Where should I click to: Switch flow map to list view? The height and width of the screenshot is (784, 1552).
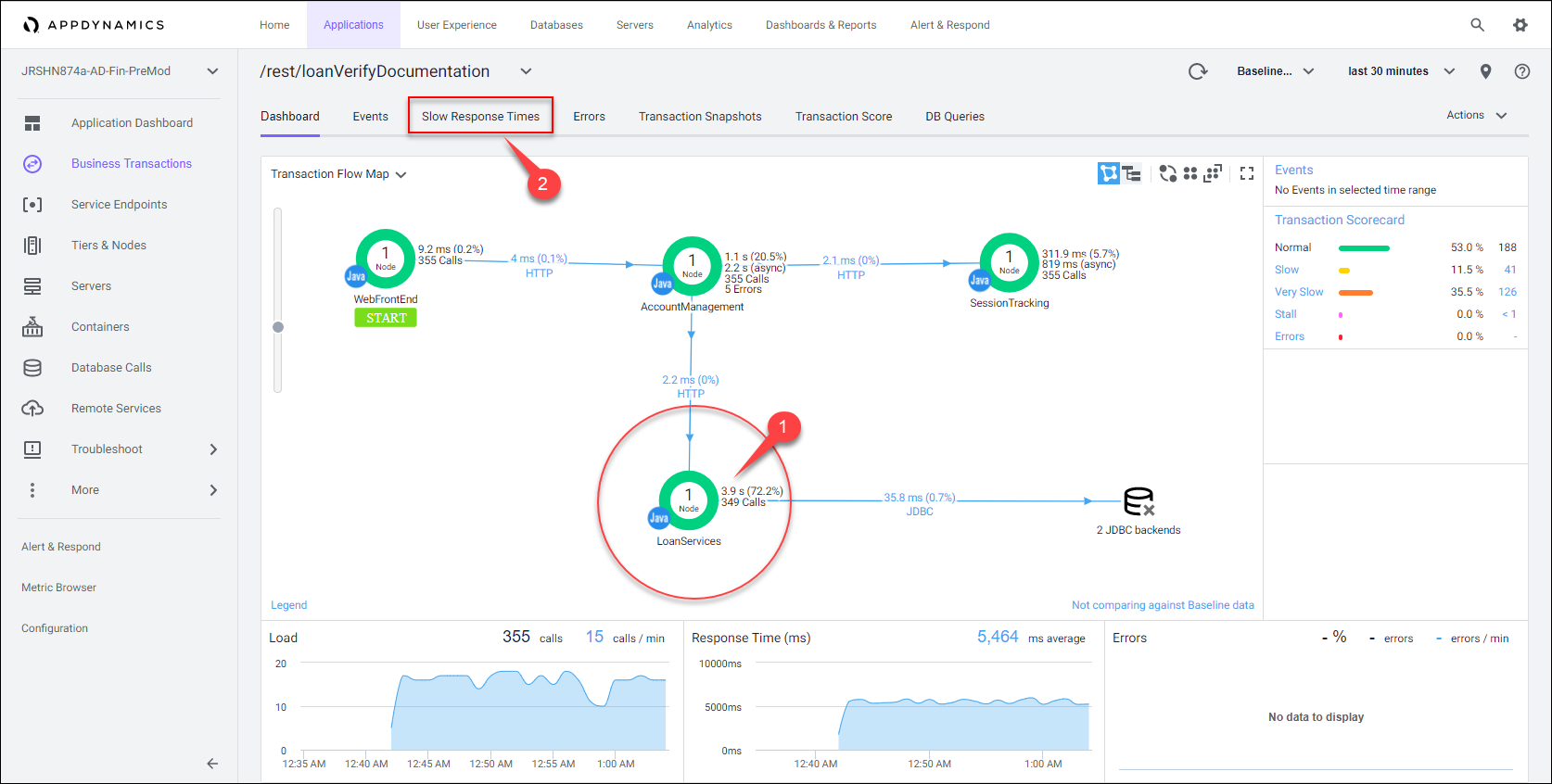(1132, 173)
